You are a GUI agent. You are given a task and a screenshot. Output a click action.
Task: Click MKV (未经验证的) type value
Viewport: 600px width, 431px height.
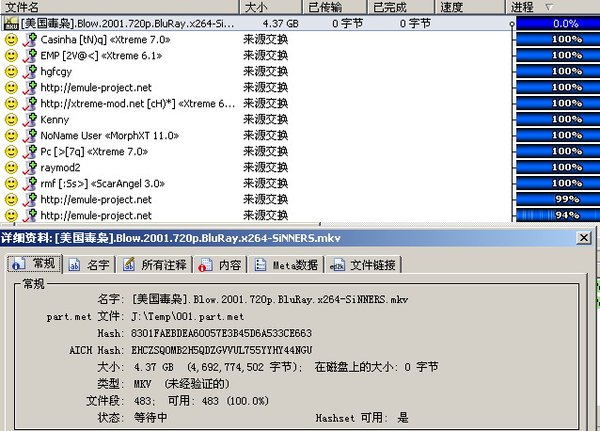tap(181, 384)
